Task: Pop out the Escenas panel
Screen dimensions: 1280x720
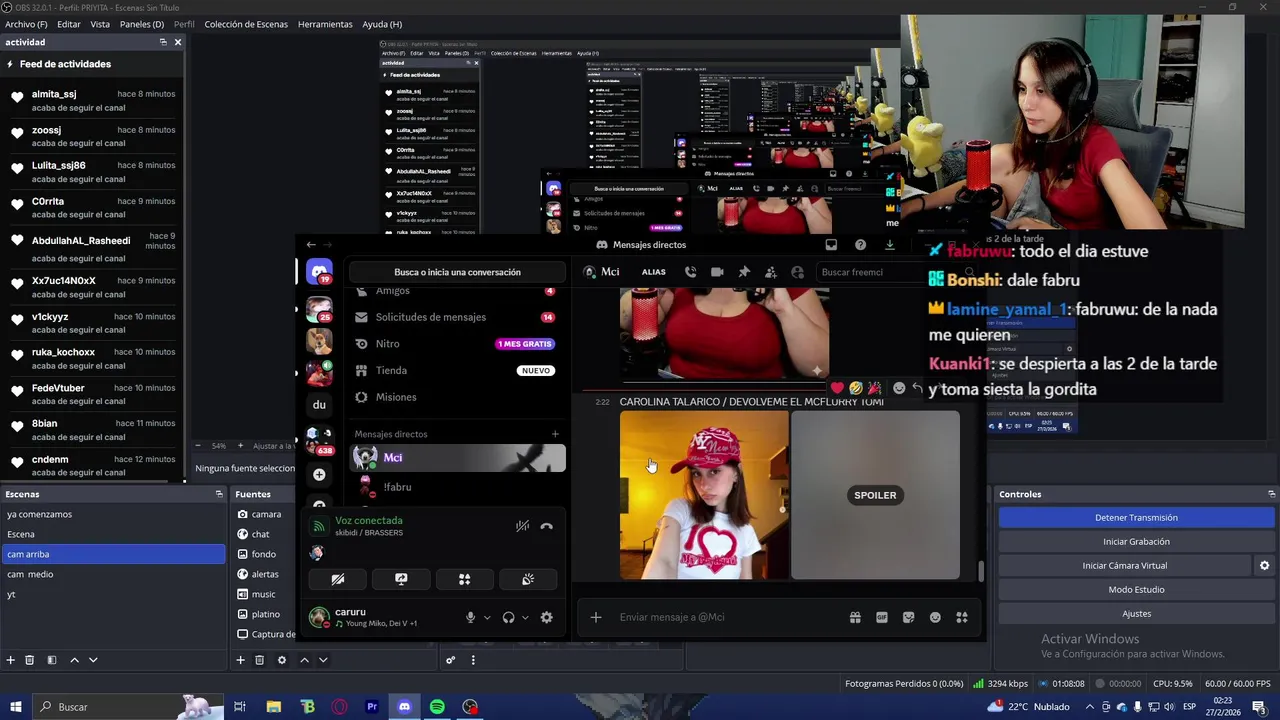Action: click(x=219, y=494)
